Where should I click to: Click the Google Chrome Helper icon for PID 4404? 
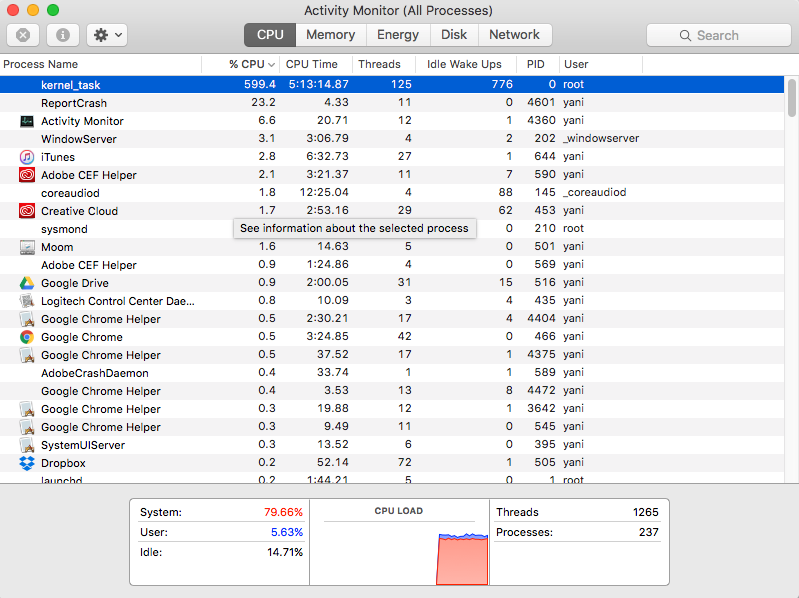click(26, 319)
